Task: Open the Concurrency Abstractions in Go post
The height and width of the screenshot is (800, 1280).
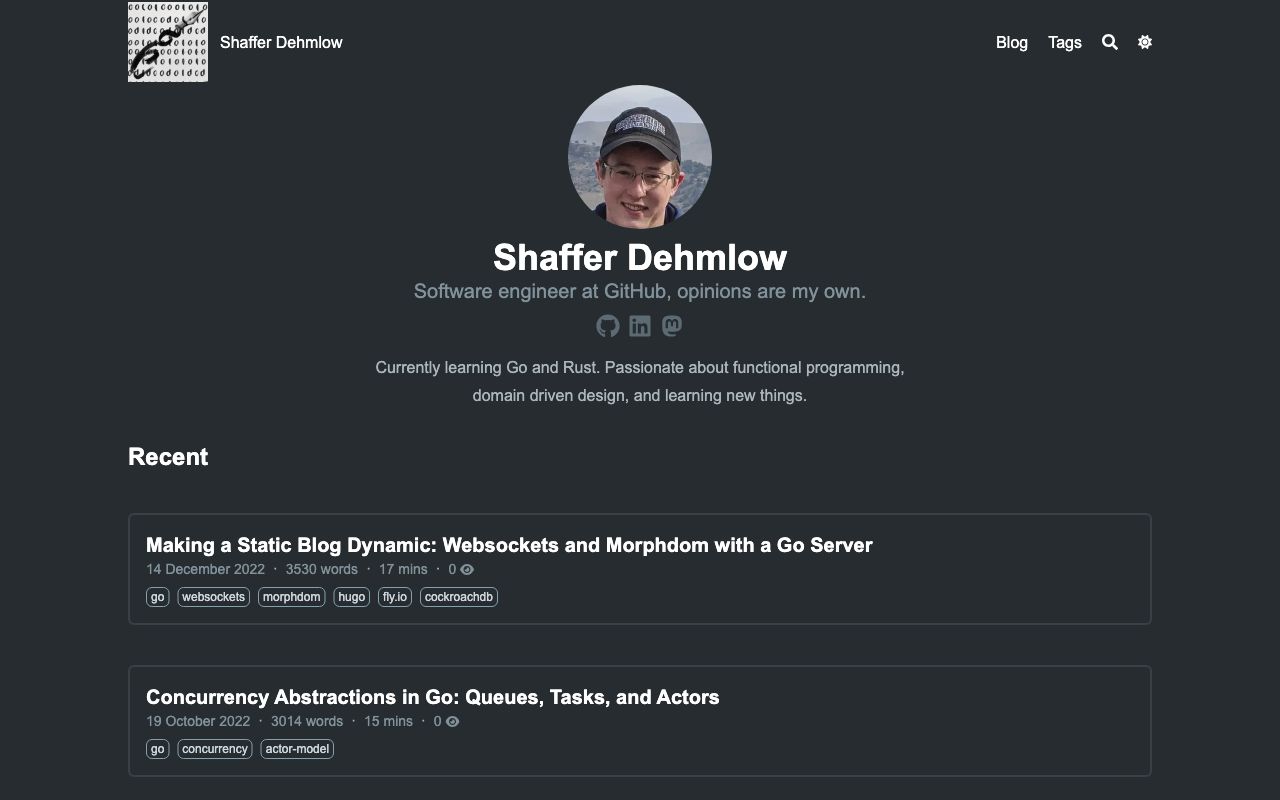Action: (432, 697)
